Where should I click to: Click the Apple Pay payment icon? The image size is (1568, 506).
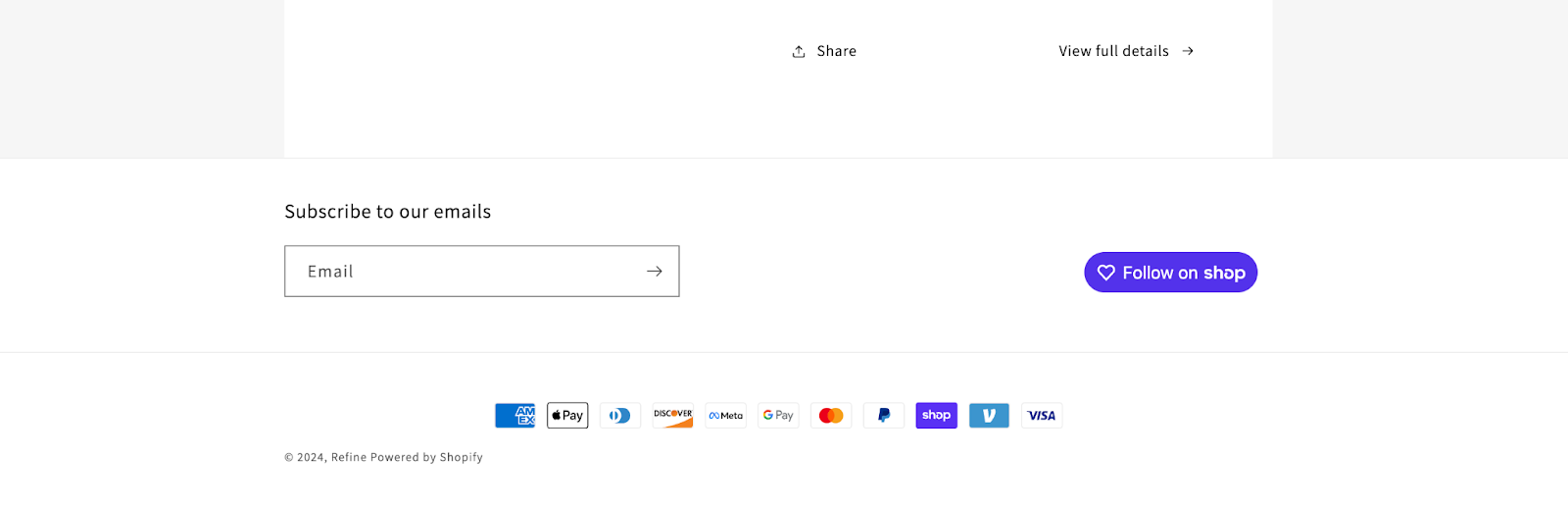click(567, 416)
